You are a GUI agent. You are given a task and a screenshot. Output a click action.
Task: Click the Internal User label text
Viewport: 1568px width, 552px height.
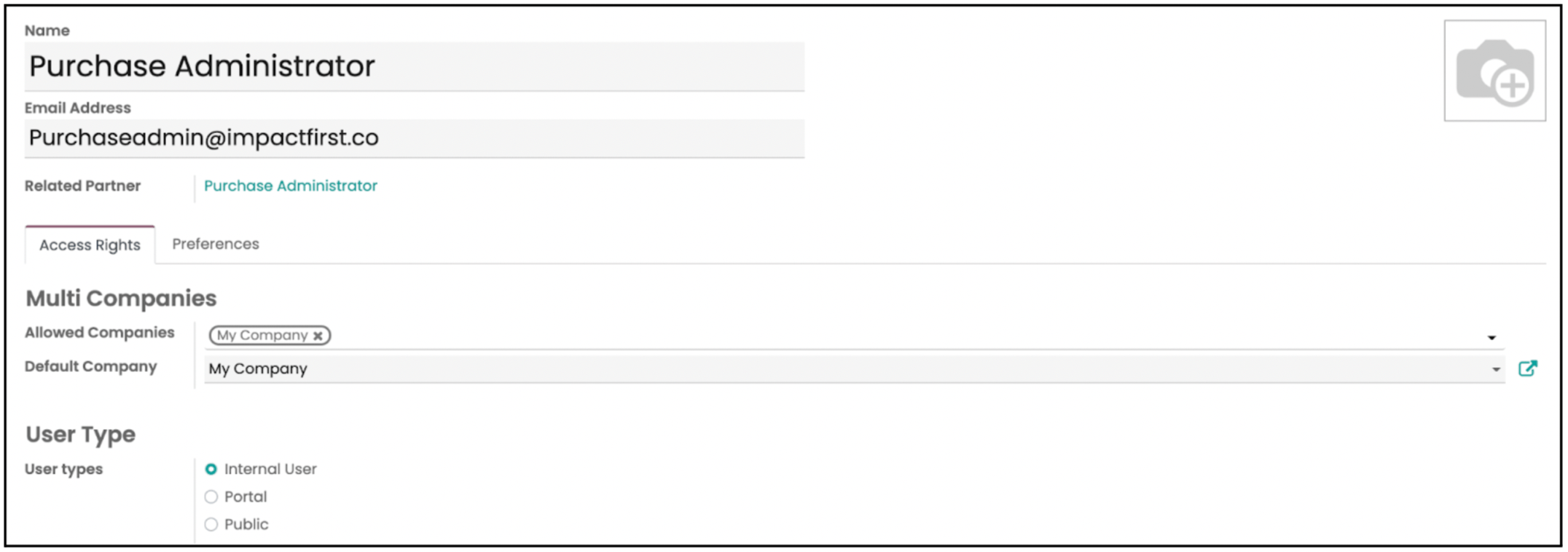[270, 469]
